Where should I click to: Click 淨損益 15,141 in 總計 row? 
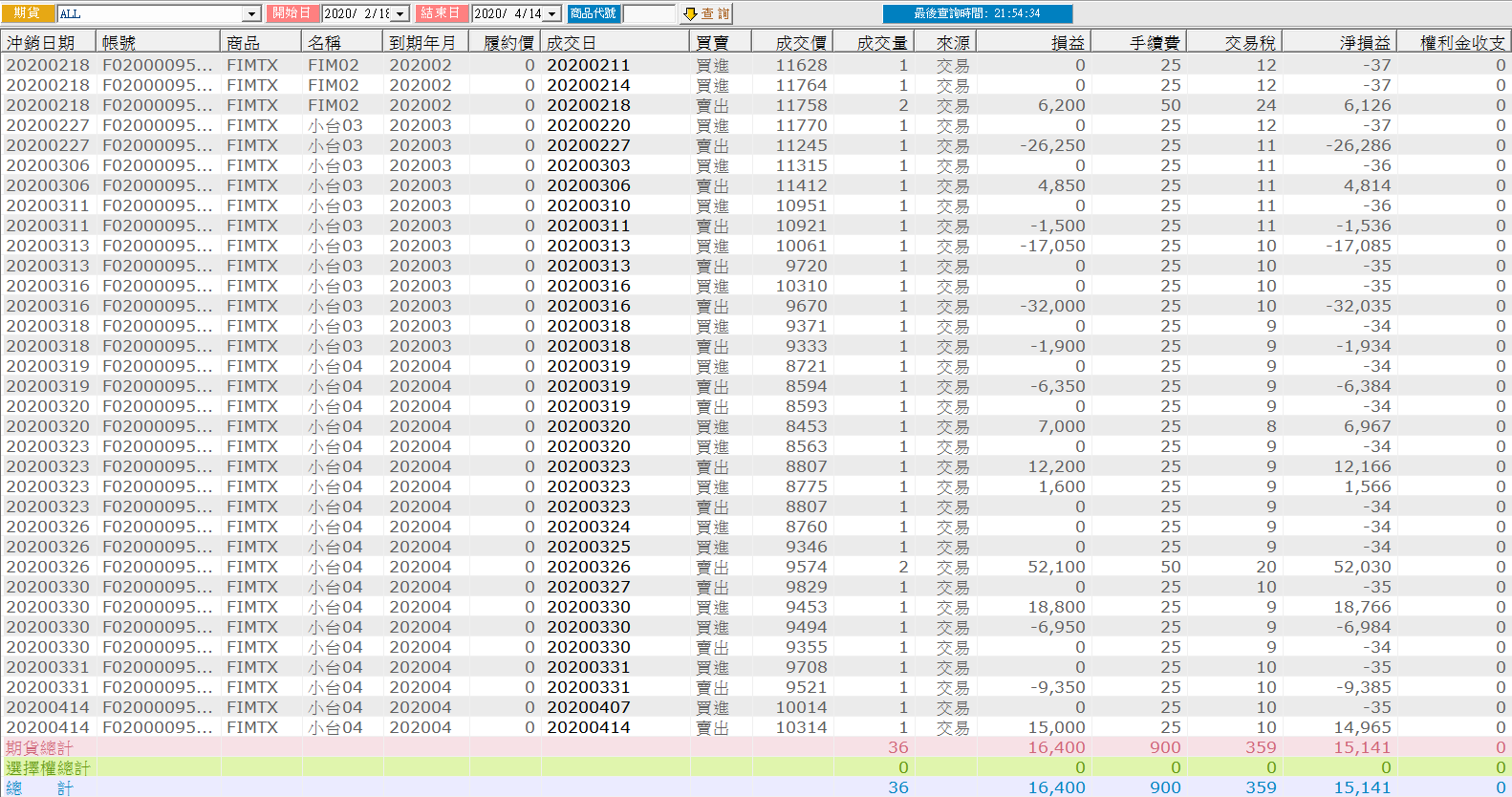[x=1363, y=787]
